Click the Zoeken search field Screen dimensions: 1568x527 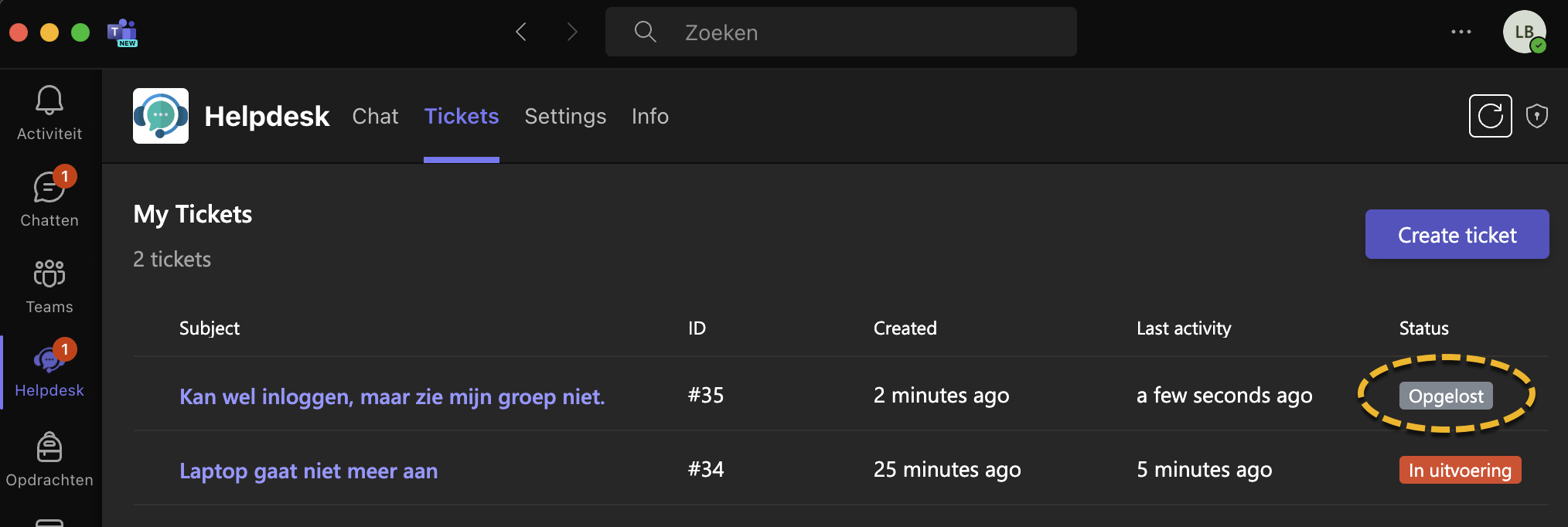pos(840,32)
